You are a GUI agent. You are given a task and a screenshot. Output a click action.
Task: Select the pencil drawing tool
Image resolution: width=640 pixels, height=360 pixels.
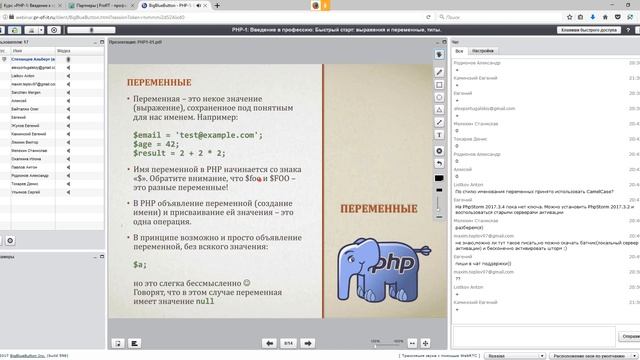coord(439,72)
